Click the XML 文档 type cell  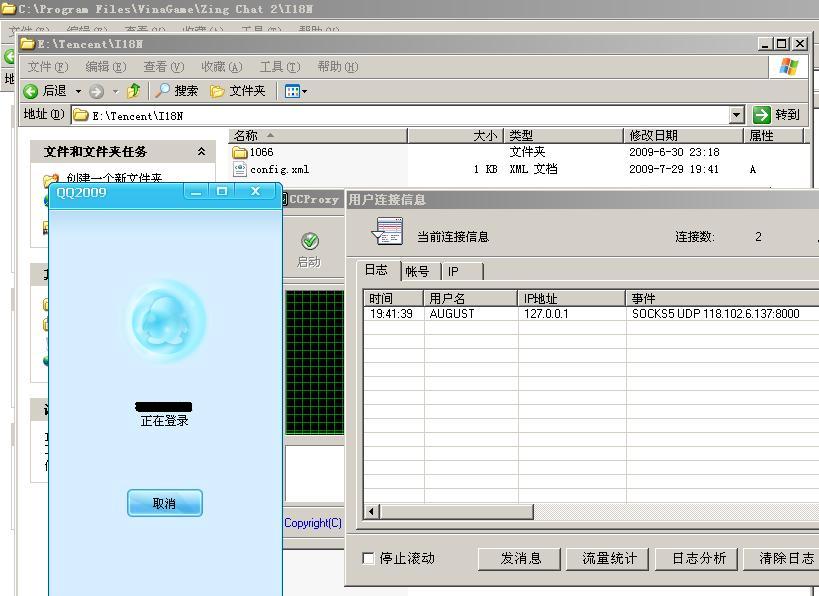[533, 169]
